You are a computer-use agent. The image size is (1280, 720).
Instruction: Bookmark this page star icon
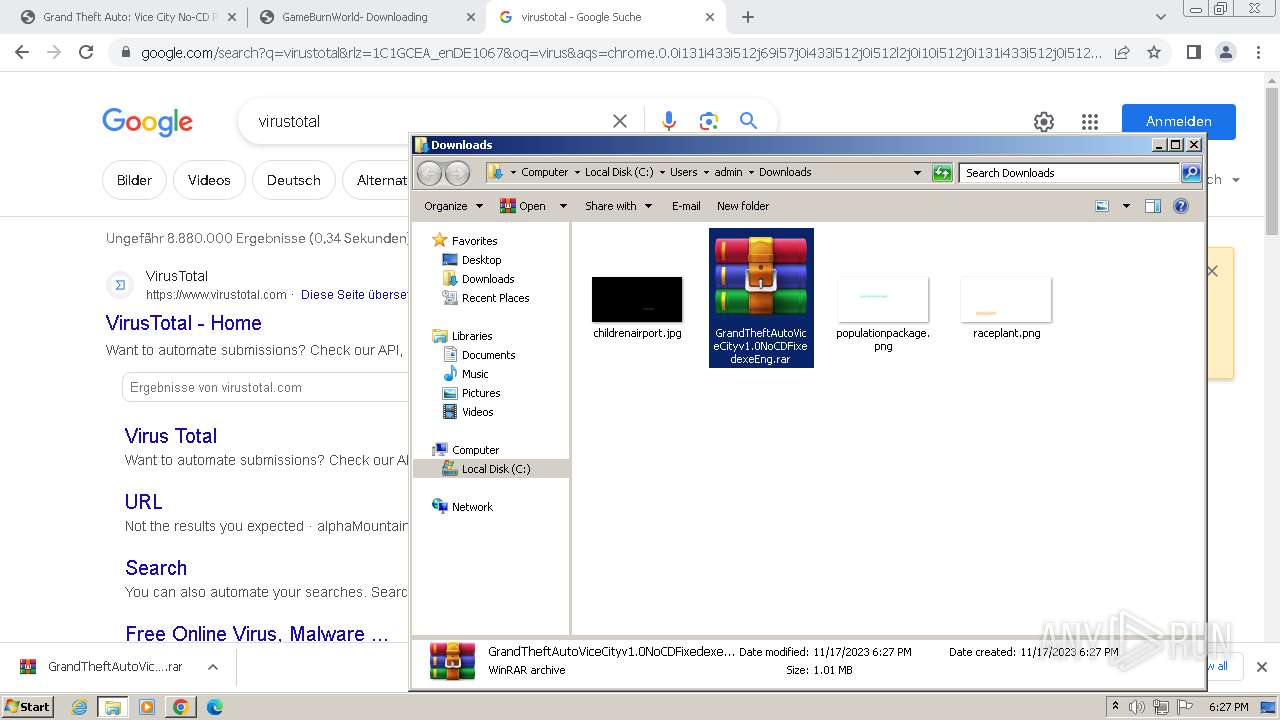click(1154, 52)
